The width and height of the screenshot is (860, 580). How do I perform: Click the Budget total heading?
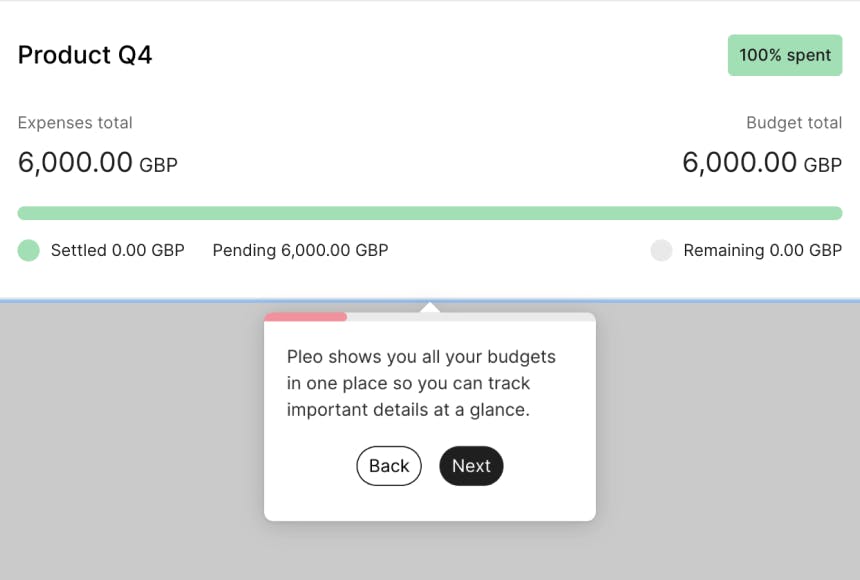794,123
